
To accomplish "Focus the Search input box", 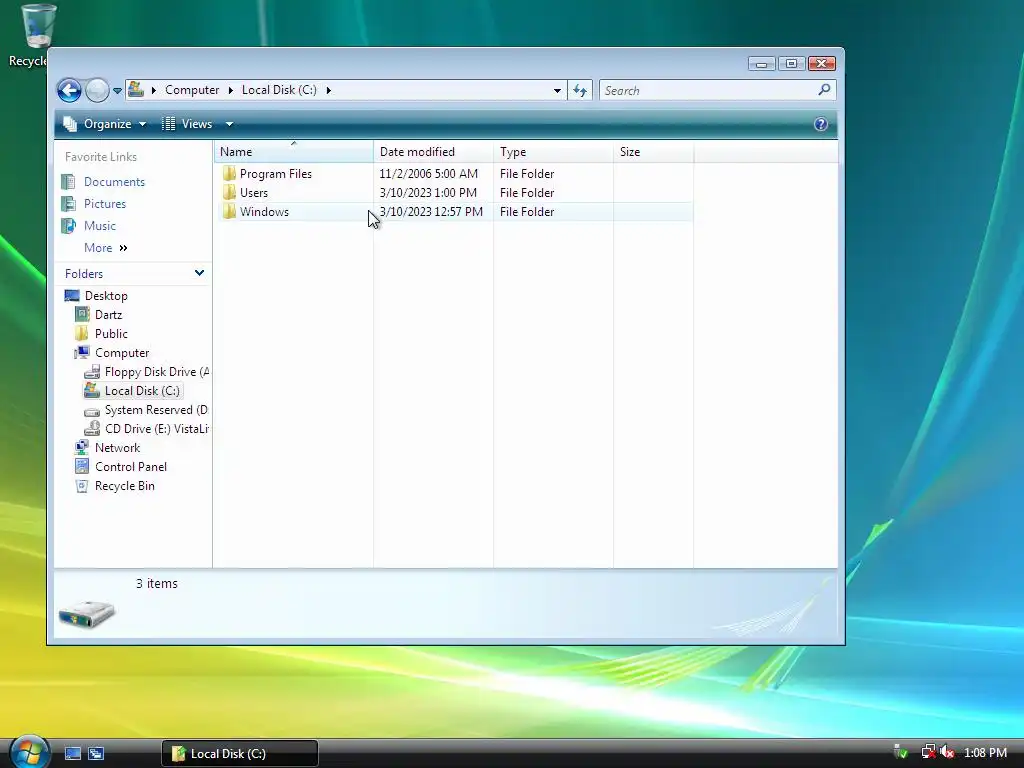I will coord(709,91).
